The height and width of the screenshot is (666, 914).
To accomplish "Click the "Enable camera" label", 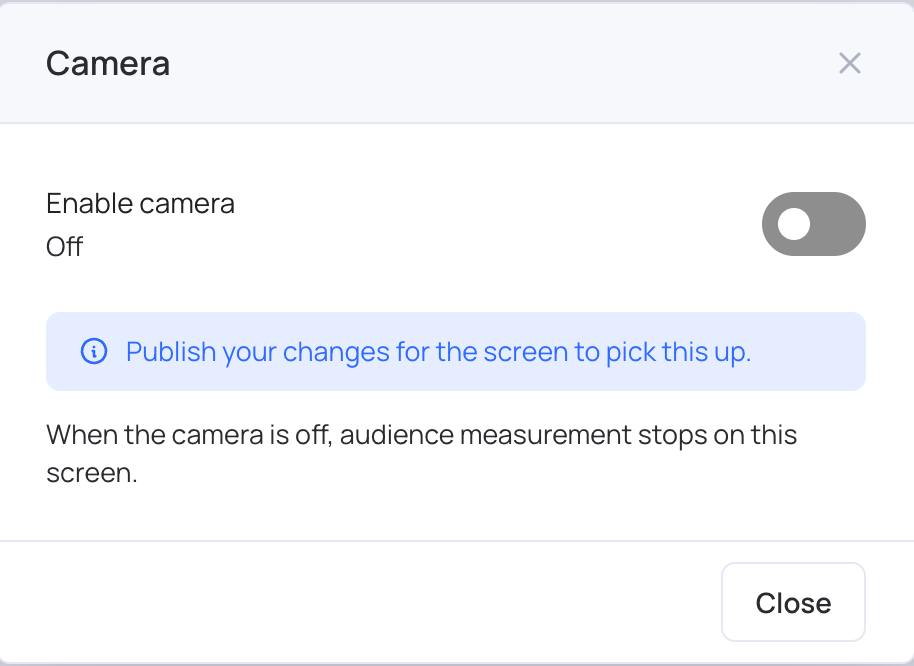I will point(140,203).
